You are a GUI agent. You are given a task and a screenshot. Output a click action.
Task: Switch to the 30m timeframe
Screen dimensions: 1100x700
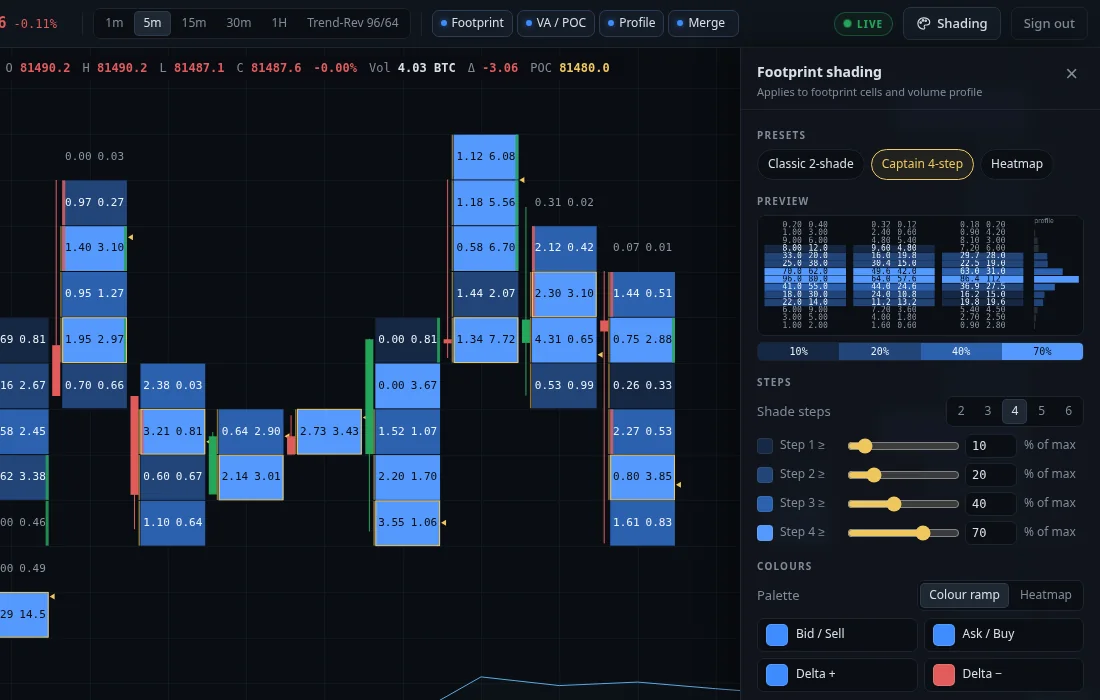coord(239,22)
